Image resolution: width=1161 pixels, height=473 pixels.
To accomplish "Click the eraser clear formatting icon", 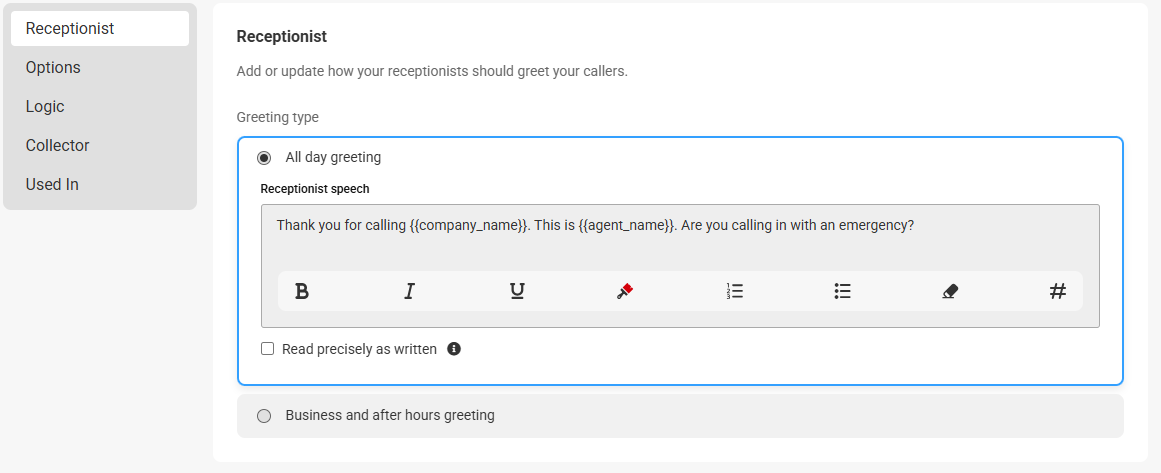I will 950,292.
